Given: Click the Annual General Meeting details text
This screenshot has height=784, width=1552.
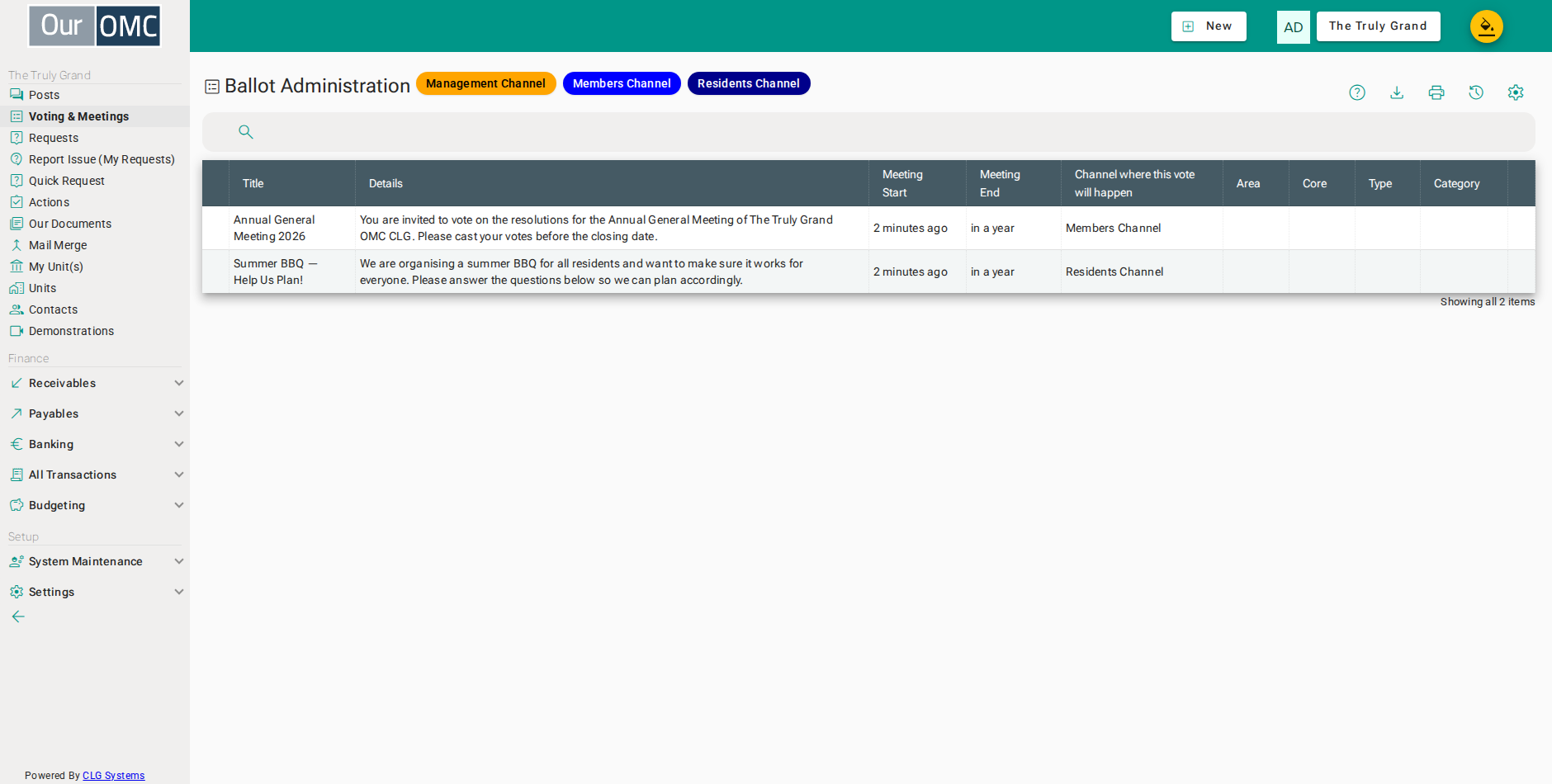Looking at the screenshot, I should click(596, 228).
